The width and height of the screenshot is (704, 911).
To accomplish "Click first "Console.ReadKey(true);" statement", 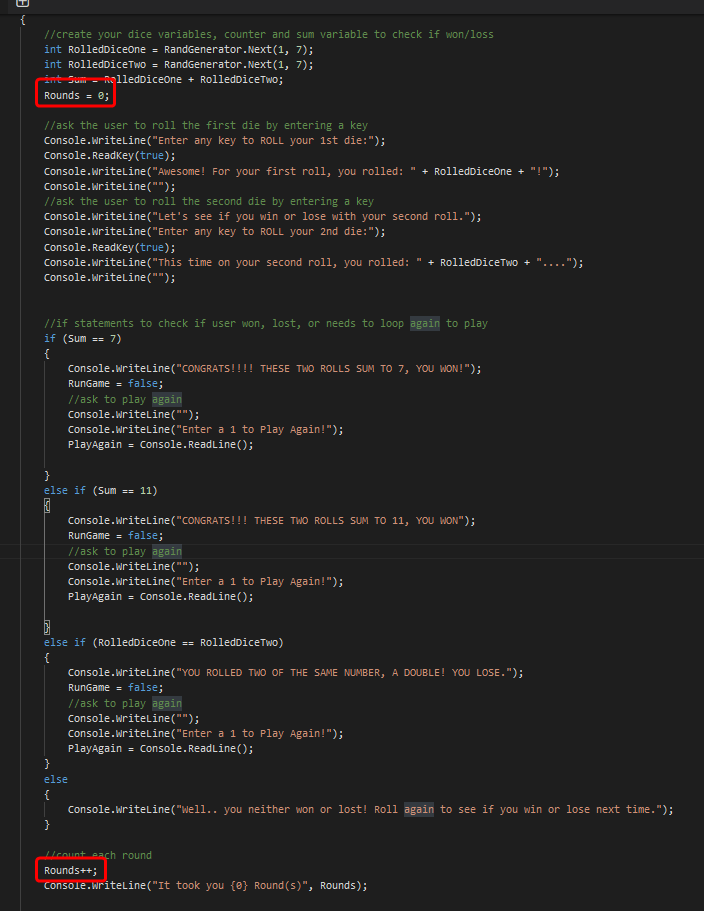I will coord(110,156).
